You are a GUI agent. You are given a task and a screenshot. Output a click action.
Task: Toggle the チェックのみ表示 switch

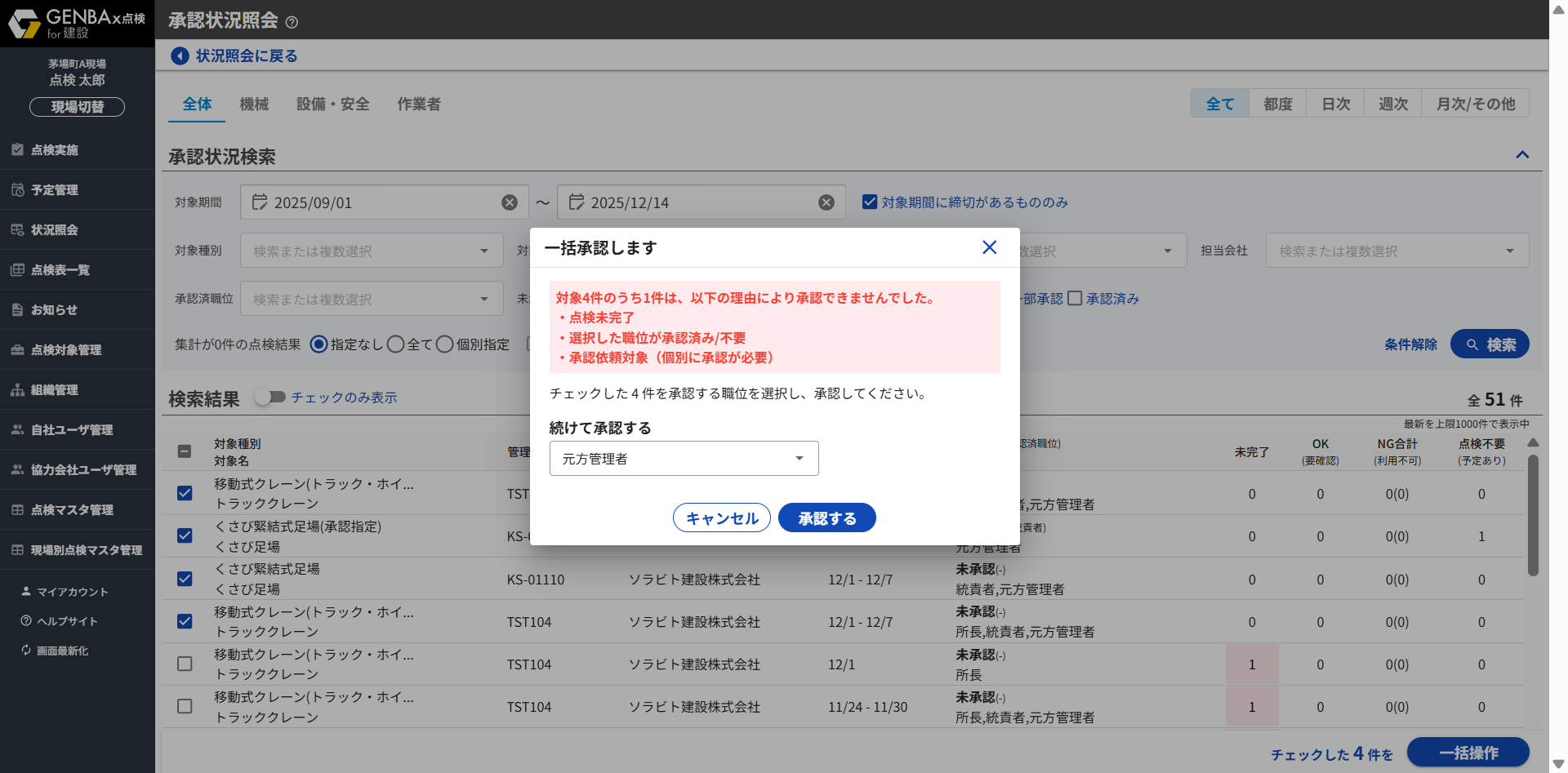[269, 398]
